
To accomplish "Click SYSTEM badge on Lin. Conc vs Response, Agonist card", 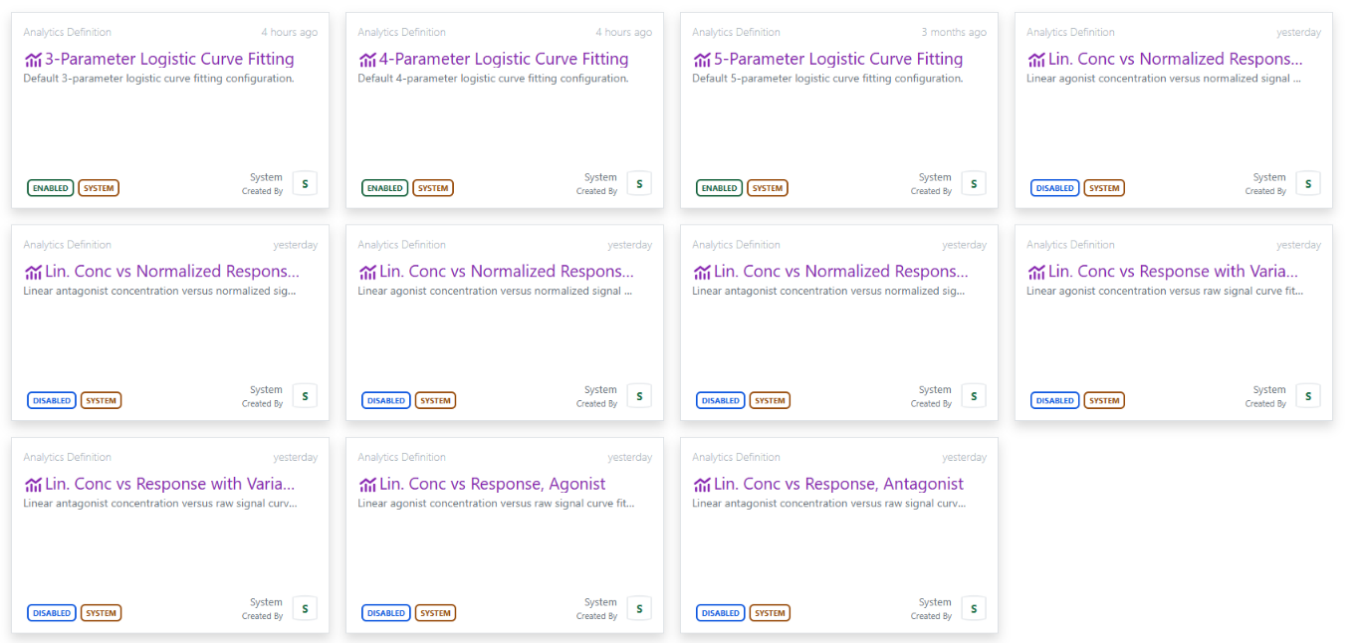I will pyautogui.click(x=435, y=613).
